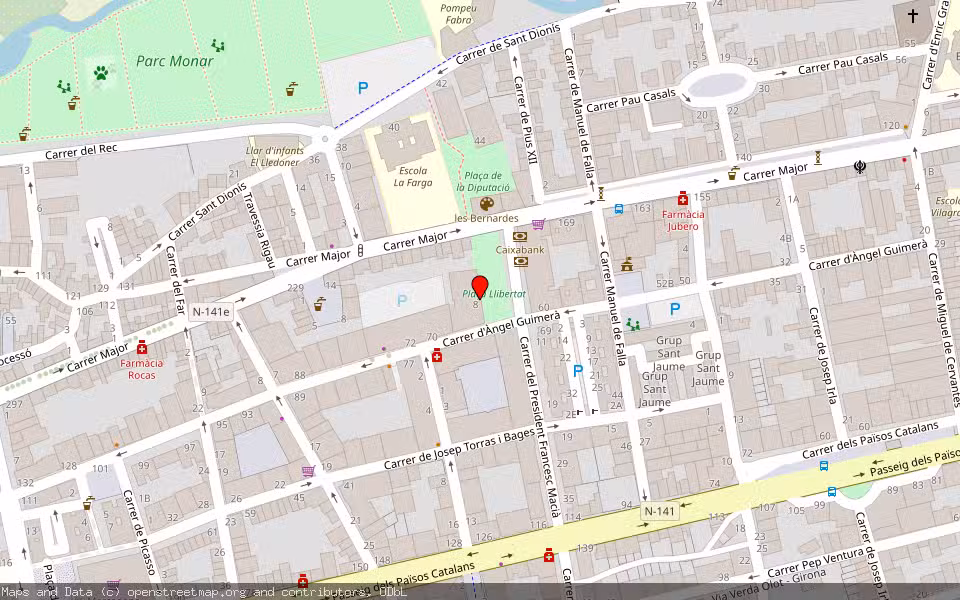
Task: Click the Carrer del Far street label
Action: coord(174,279)
